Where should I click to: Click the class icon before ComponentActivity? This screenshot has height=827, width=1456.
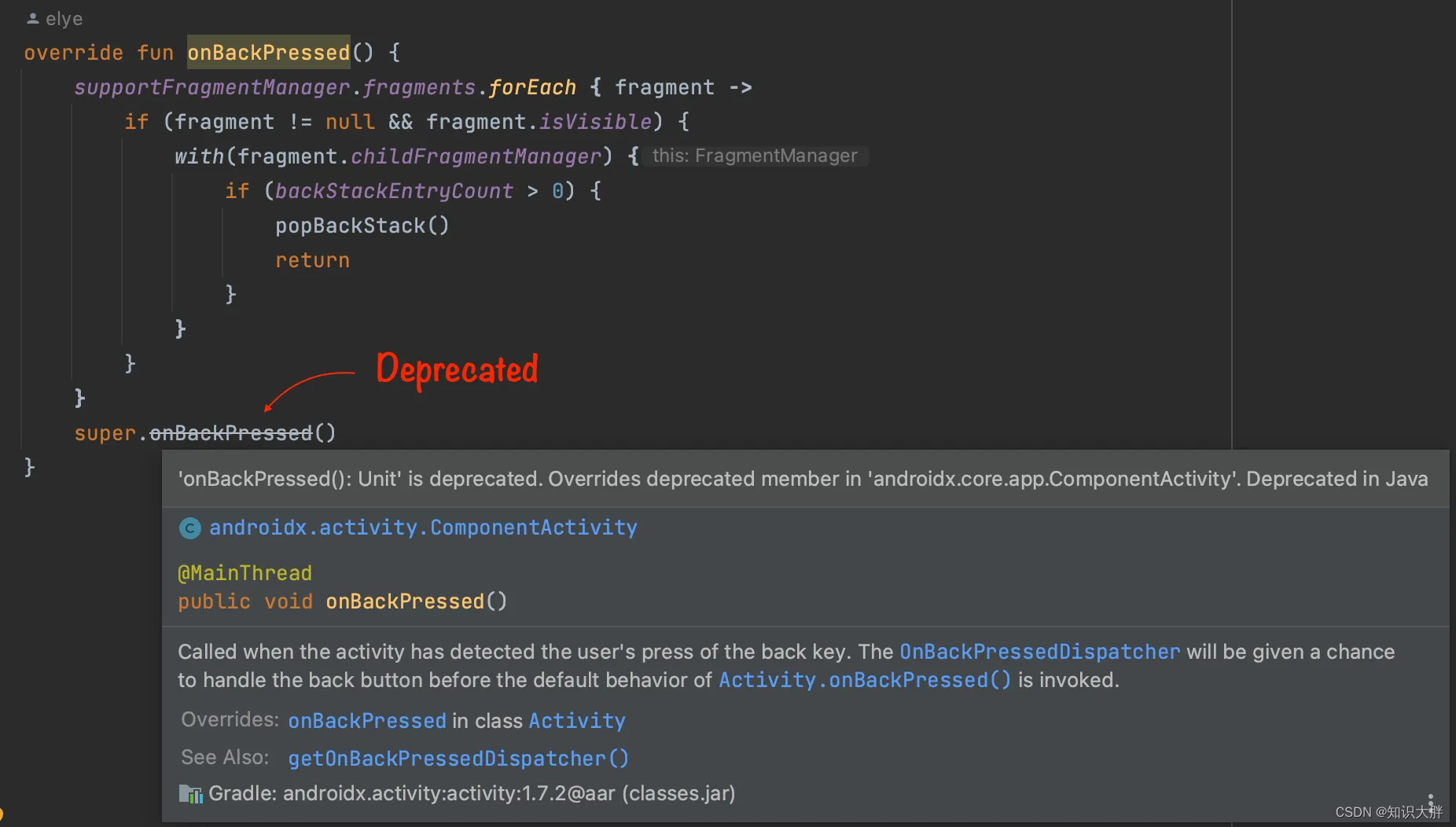click(189, 527)
